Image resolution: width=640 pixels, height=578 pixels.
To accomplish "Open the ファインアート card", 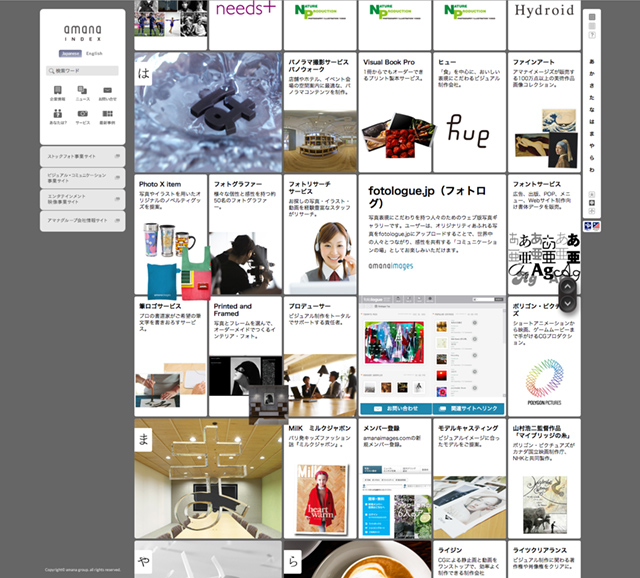I will point(544,112).
